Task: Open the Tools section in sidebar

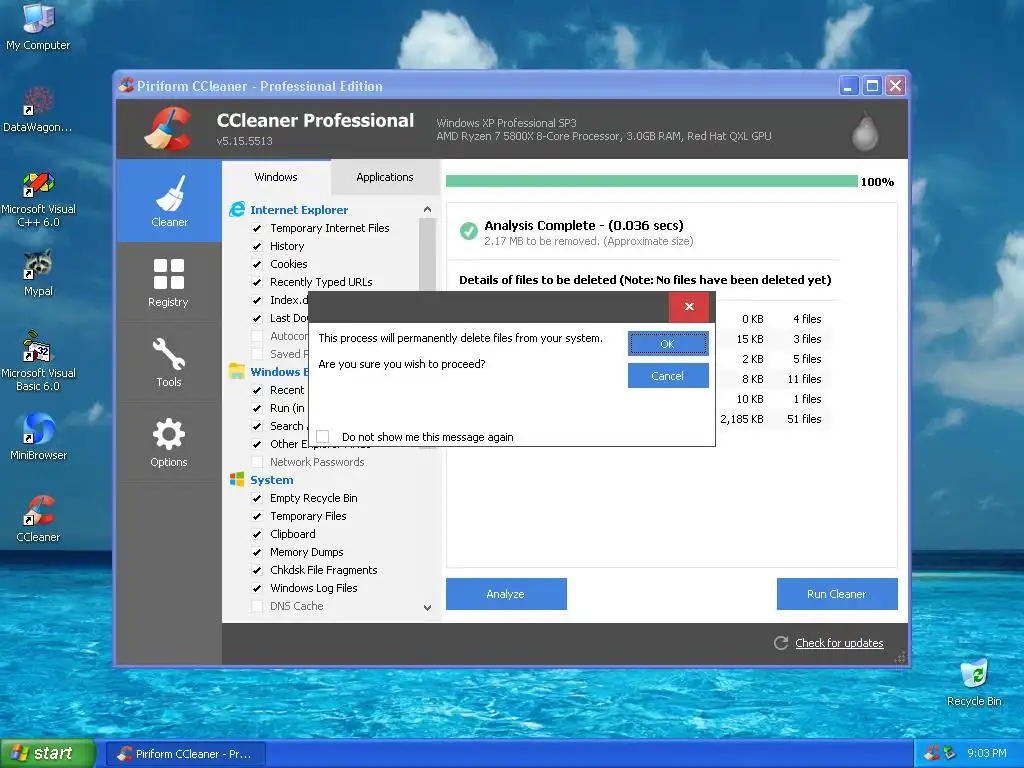Action: 169,362
